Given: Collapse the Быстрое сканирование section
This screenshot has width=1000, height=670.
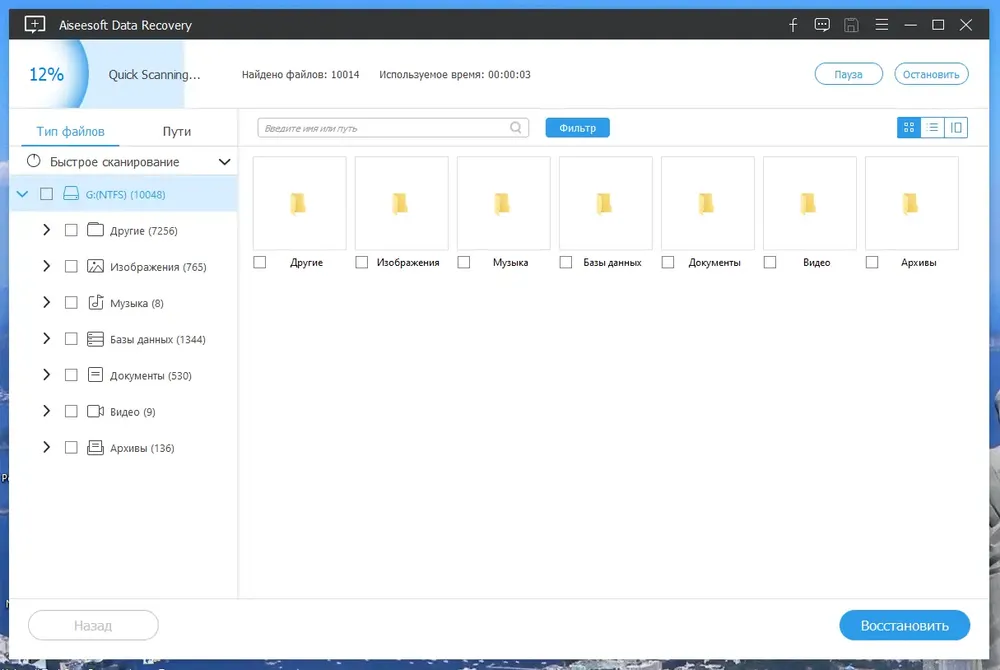Looking at the screenshot, I should point(224,162).
